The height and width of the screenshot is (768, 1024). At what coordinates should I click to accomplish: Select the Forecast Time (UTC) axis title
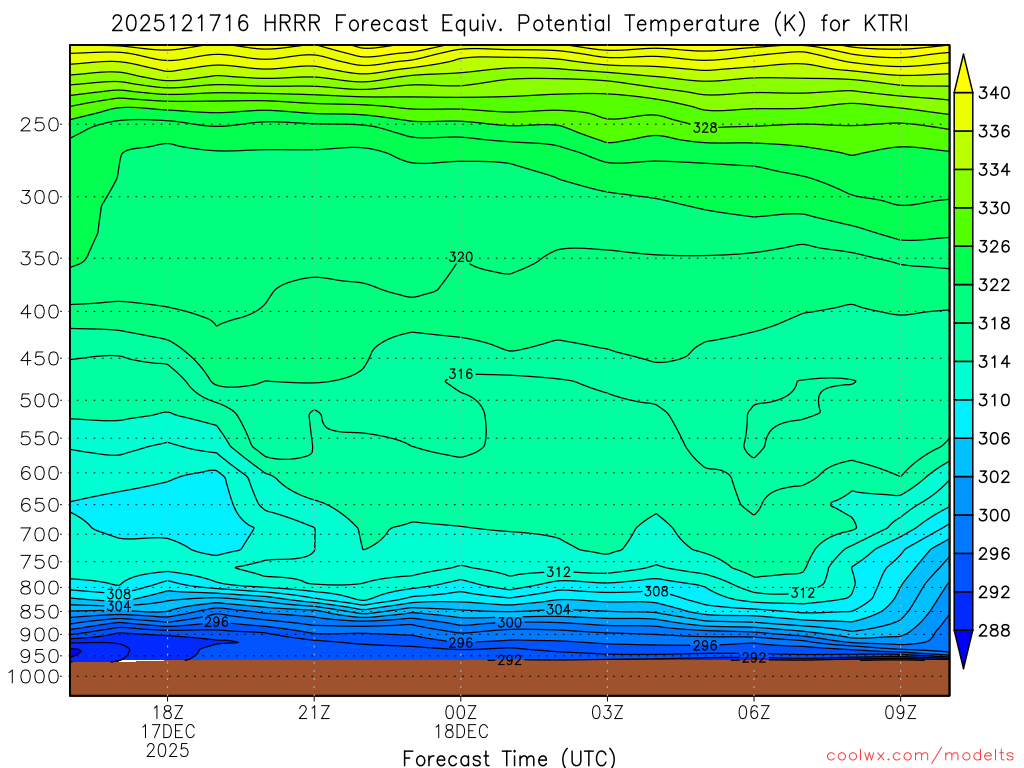coord(509,758)
